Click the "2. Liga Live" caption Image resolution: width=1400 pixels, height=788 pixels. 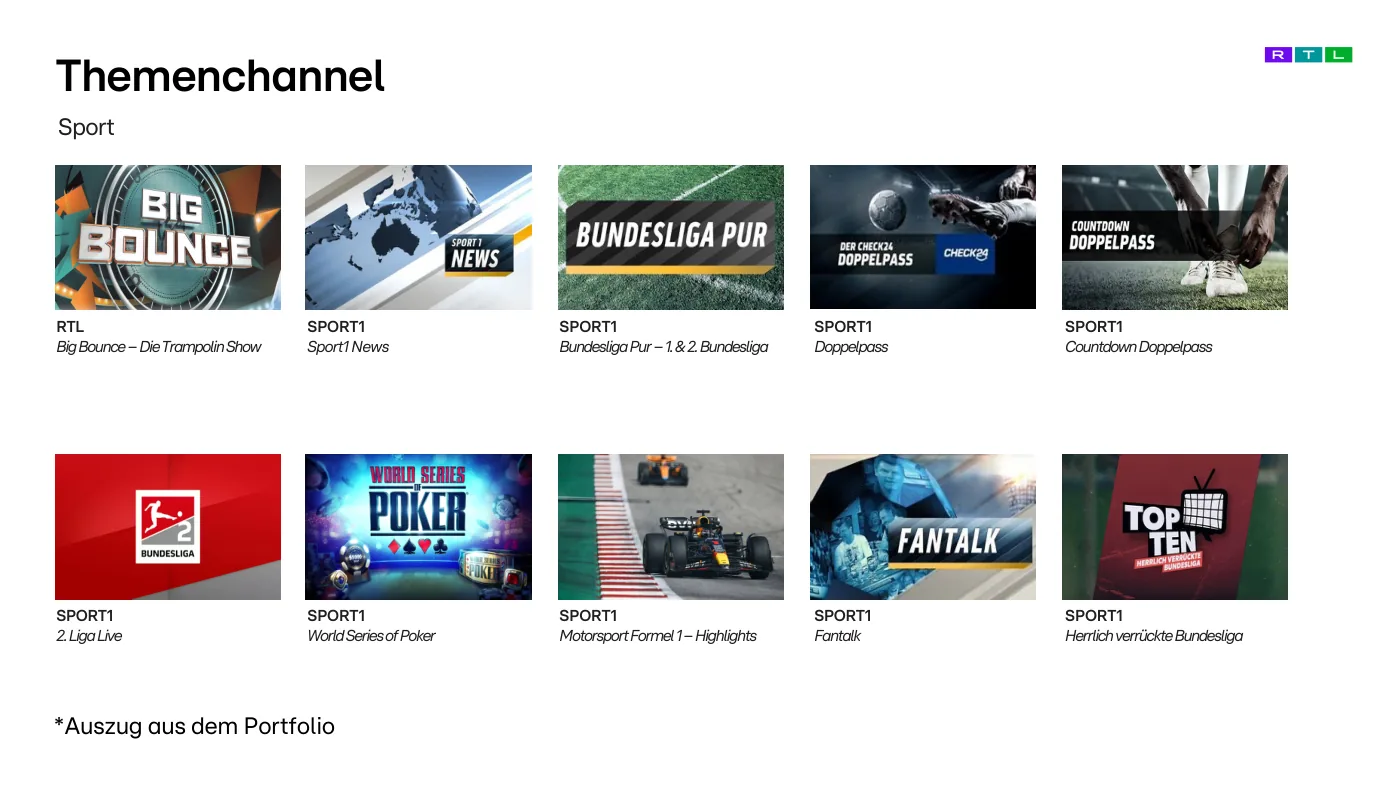tap(89, 636)
